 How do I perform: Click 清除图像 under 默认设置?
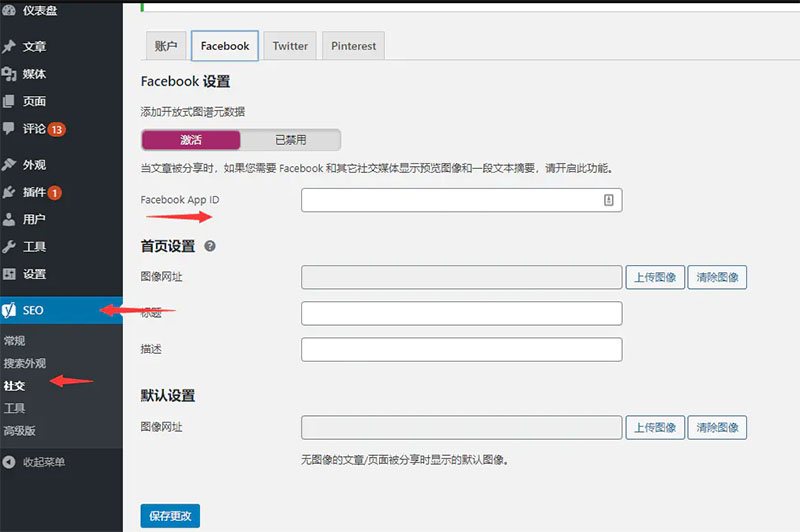[x=717, y=427]
